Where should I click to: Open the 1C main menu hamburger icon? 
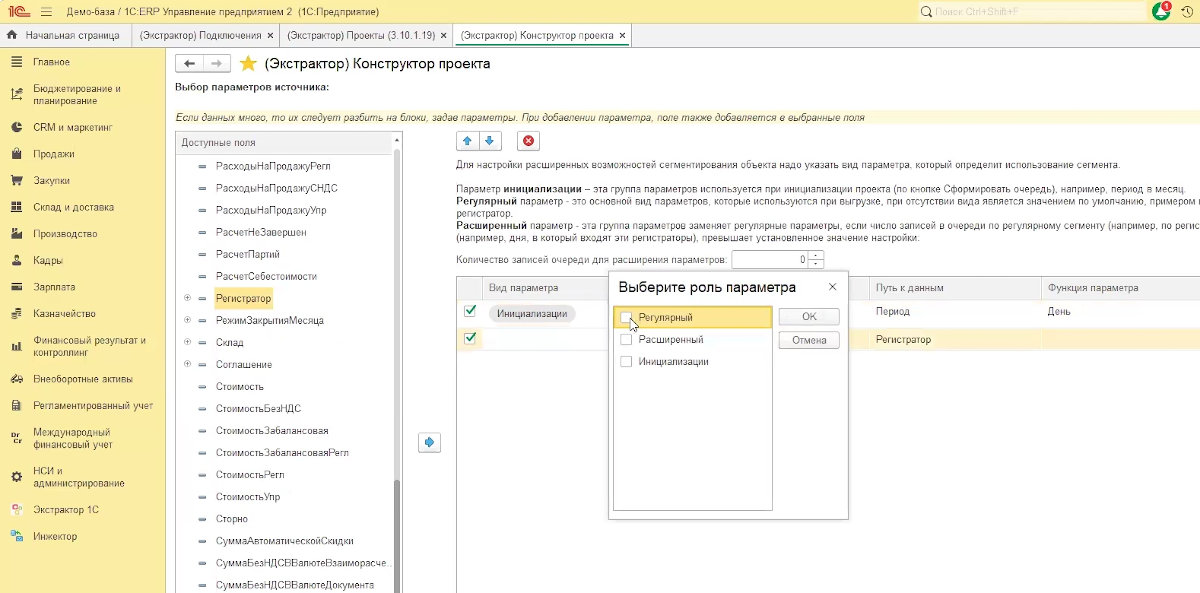click(47, 11)
